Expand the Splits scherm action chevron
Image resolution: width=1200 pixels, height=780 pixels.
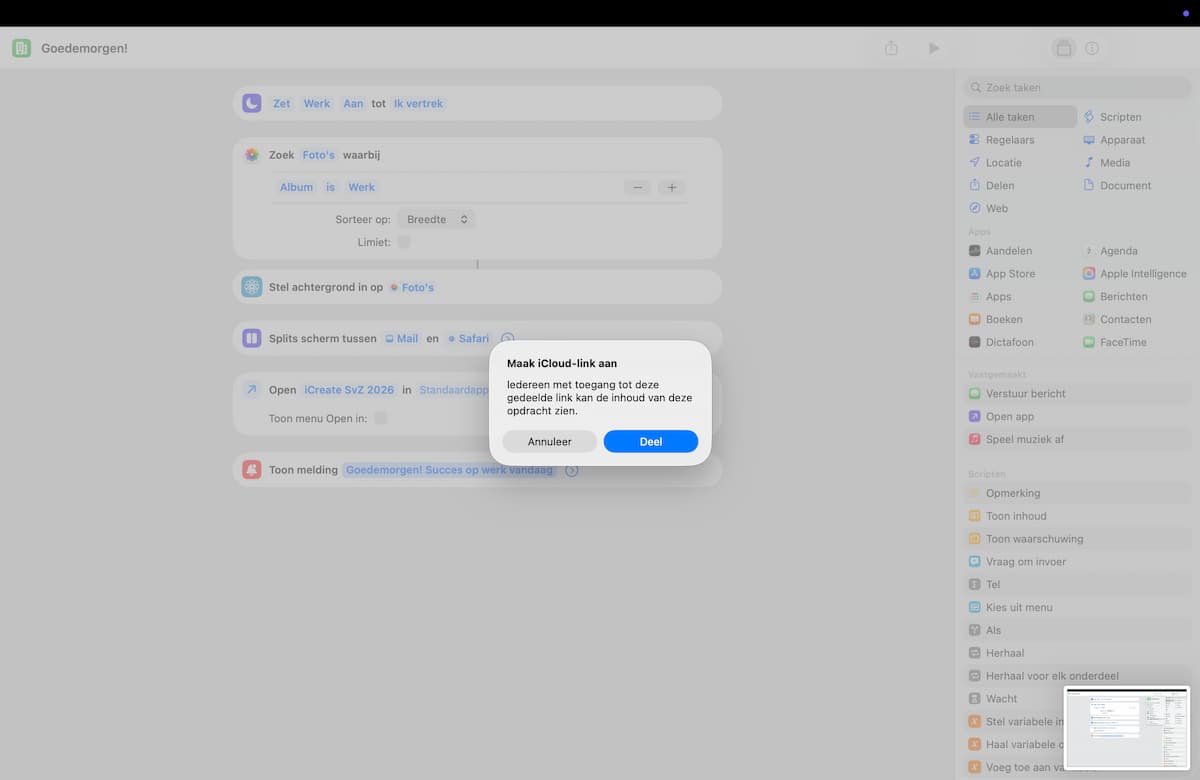[507, 338]
